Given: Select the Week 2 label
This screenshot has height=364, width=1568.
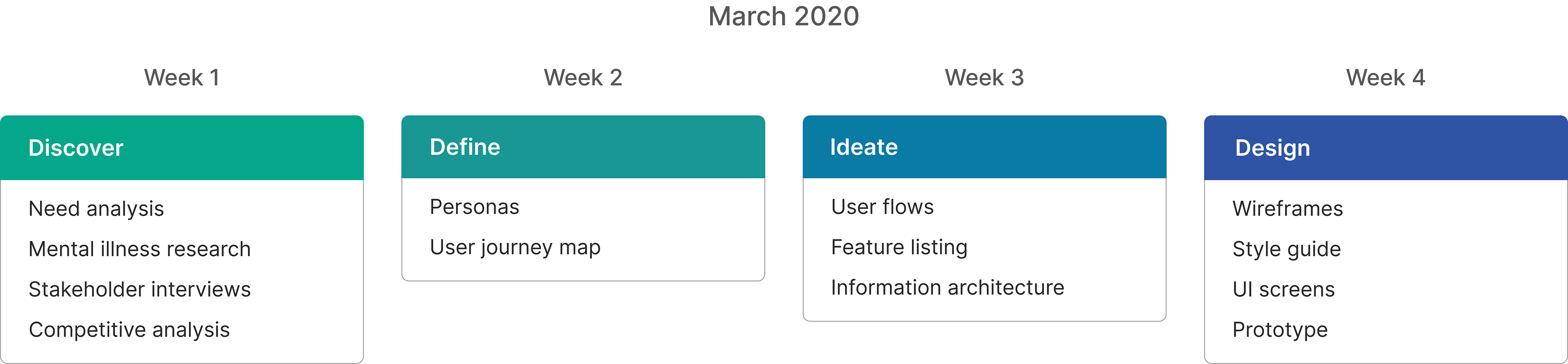Looking at the screenshot, I should pyautogui.click(x=583, y=77).
